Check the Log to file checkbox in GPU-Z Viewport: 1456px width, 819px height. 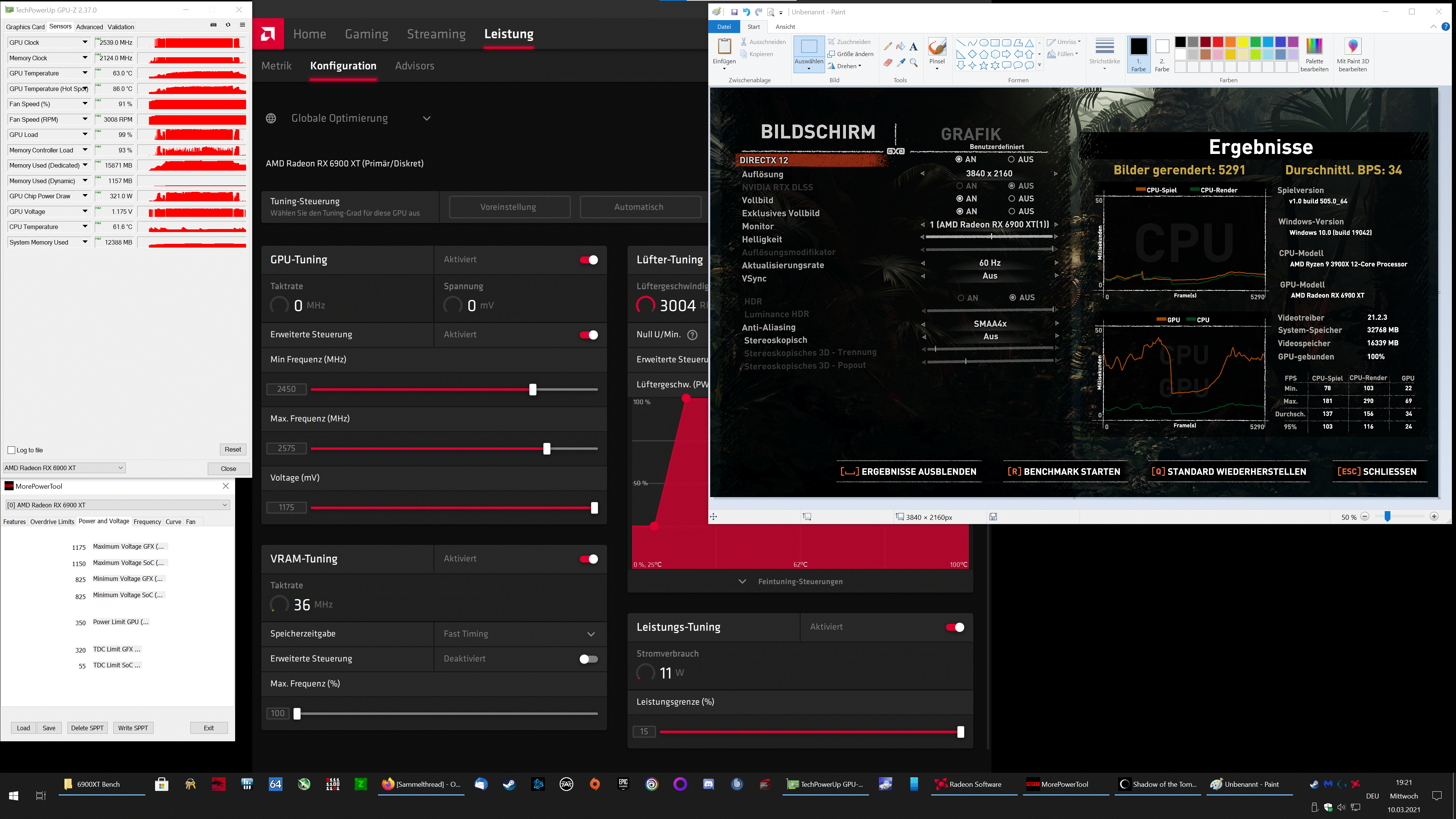tap(11, 450)
